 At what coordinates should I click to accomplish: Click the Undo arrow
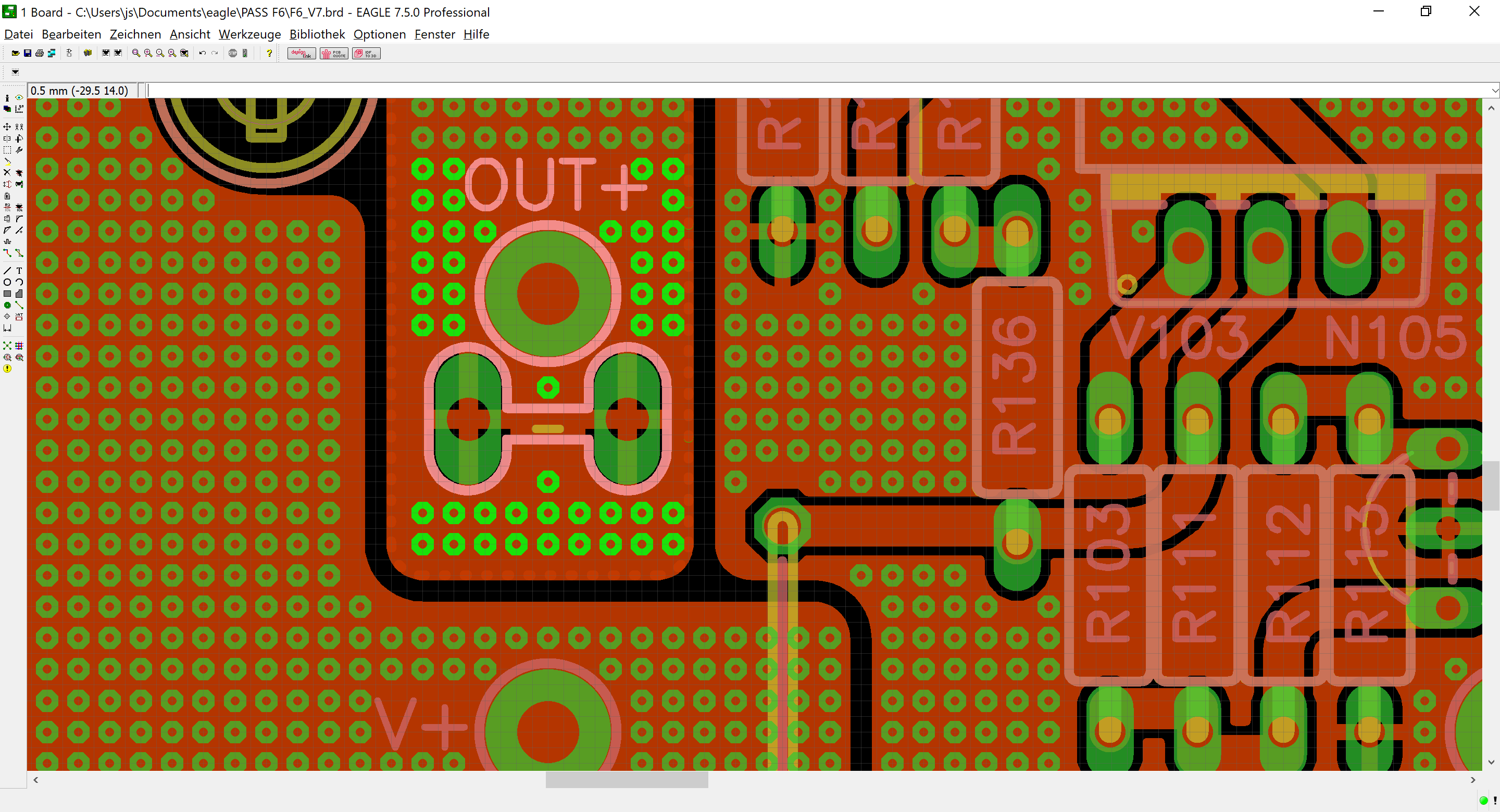pyautogui.click(x=203, y=54)
